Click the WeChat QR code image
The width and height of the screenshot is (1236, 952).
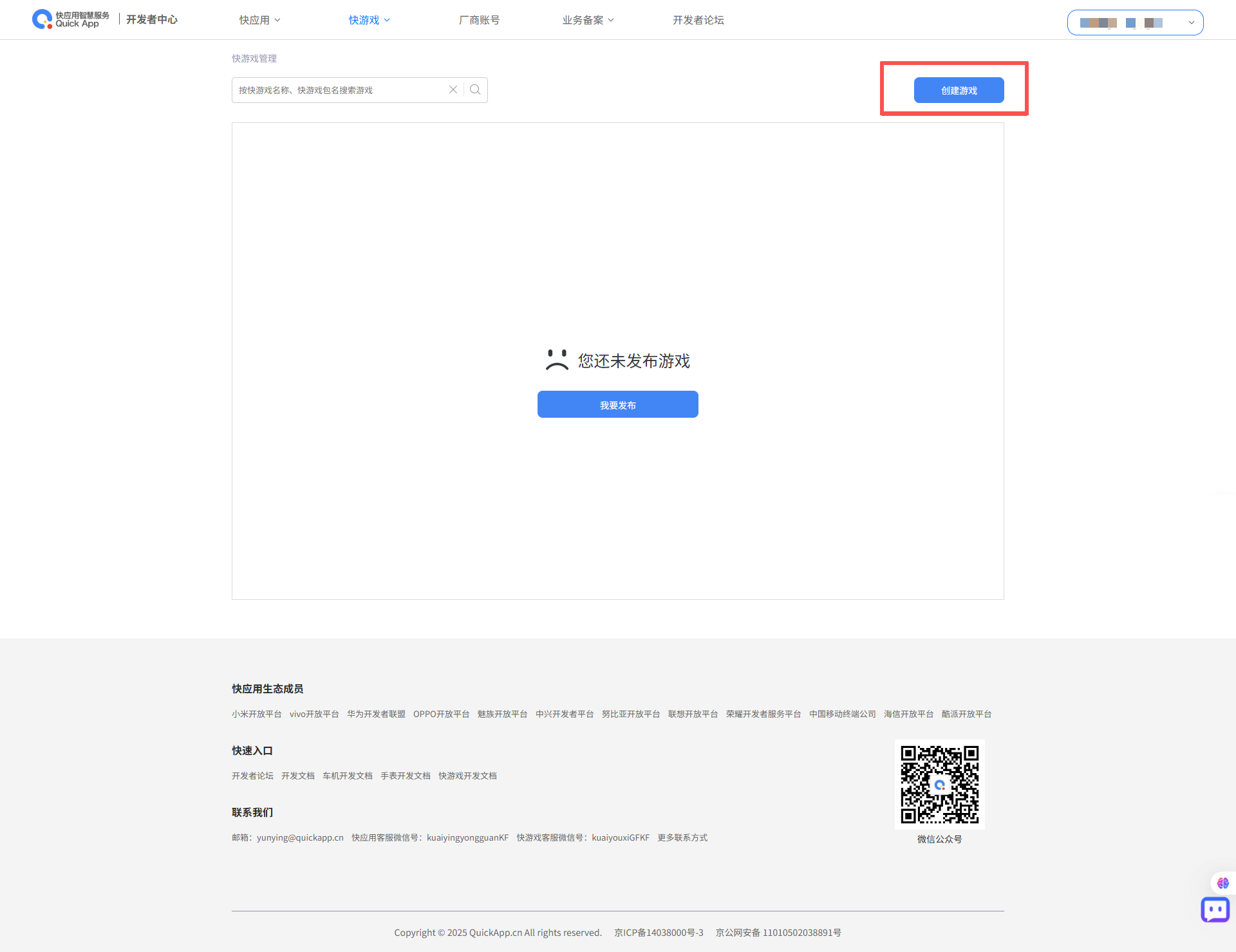pos(939,785)
